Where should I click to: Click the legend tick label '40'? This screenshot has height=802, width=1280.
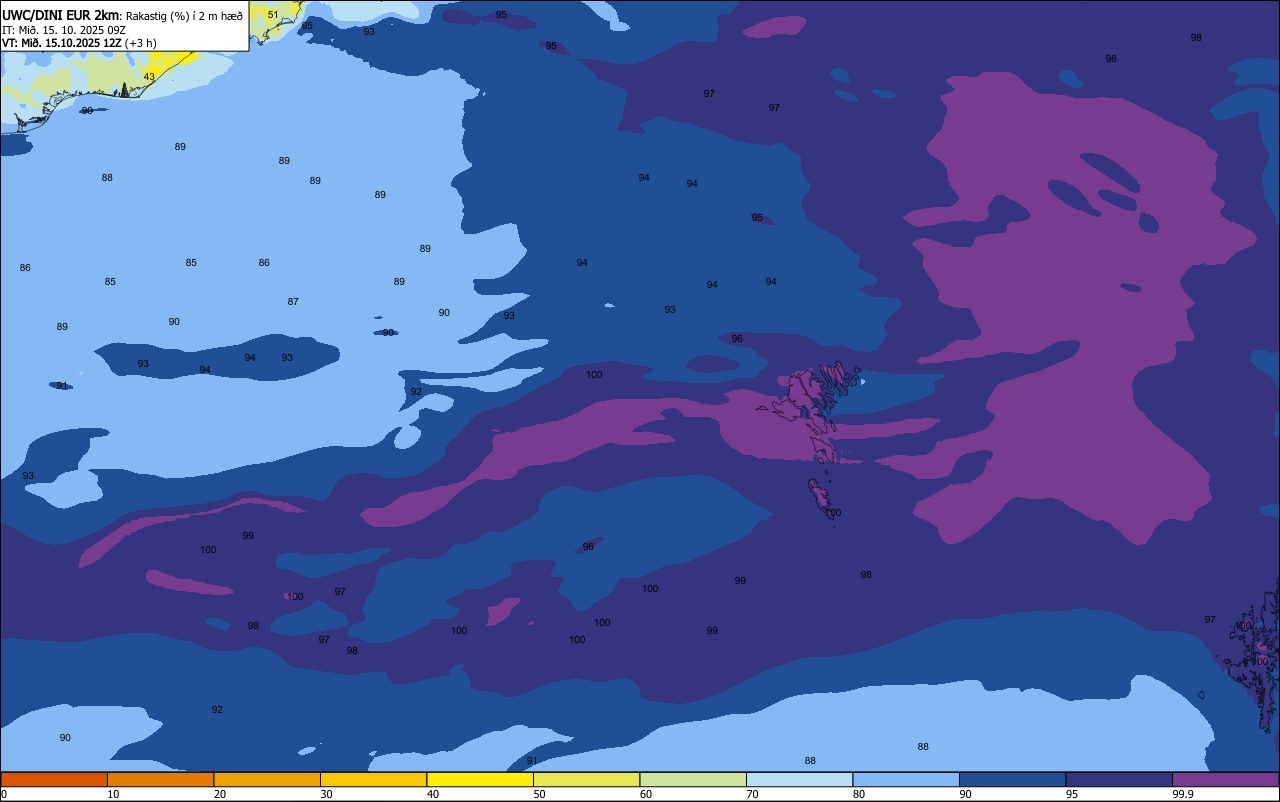pos(433,794)
